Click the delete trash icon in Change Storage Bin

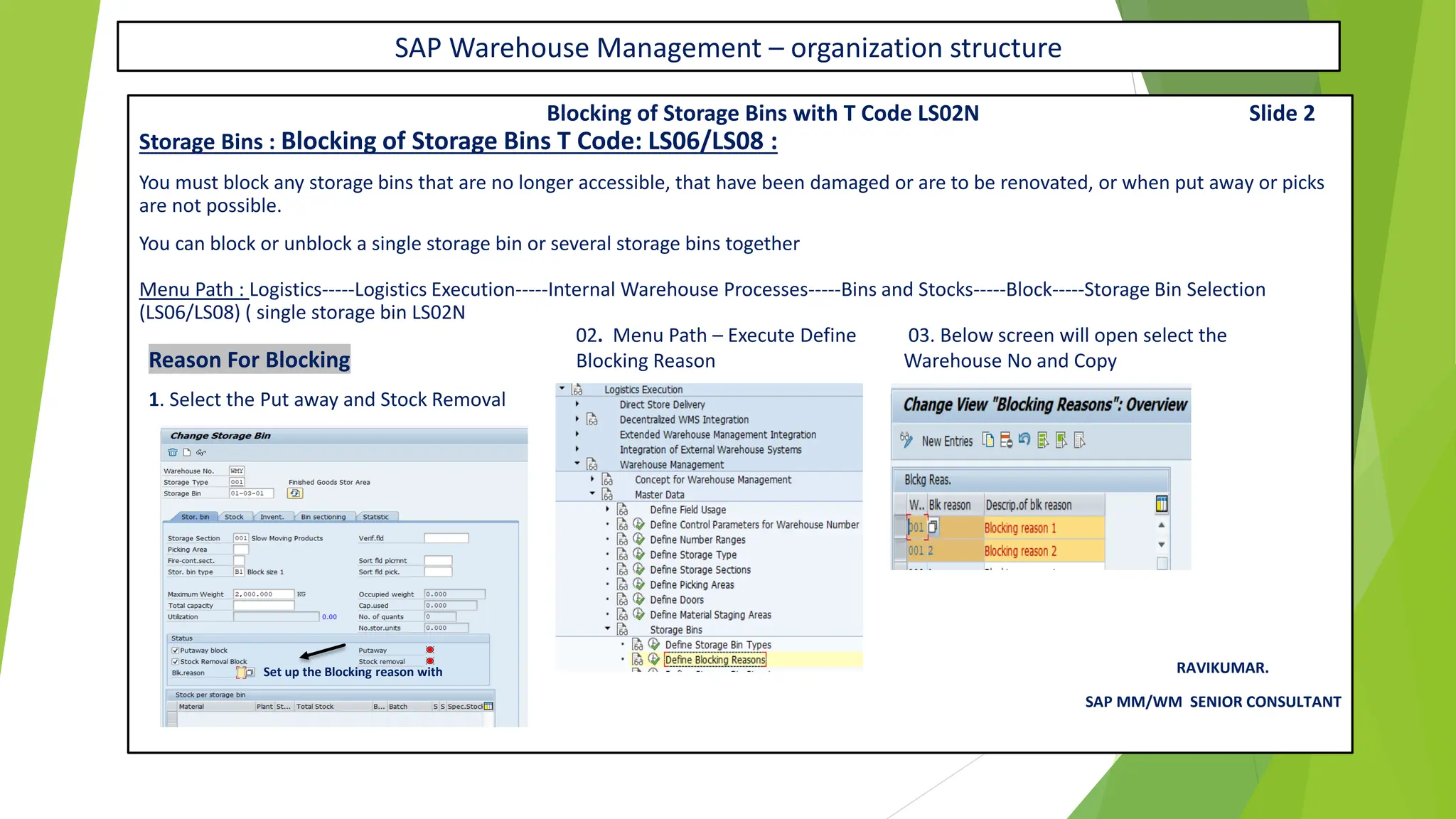click(x=172, y=452)
